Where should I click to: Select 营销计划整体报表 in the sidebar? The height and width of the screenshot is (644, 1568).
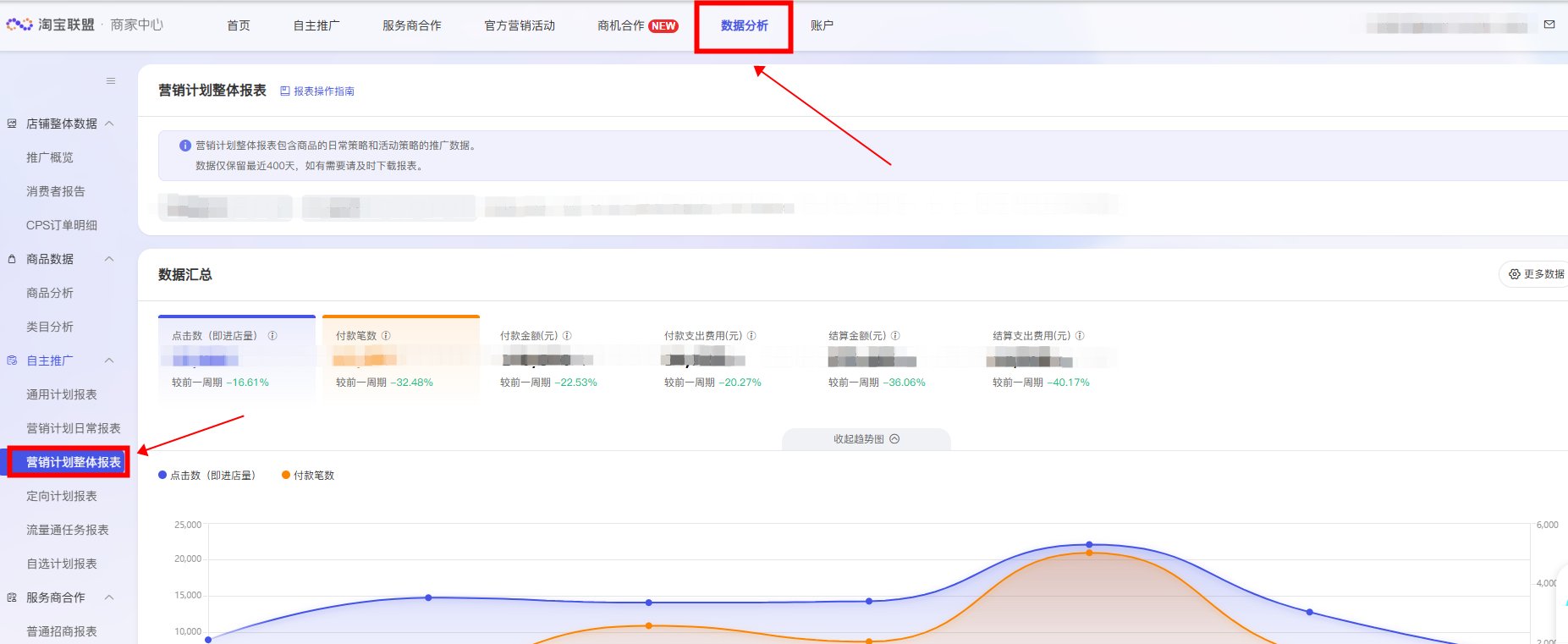(x=74, y=462)
